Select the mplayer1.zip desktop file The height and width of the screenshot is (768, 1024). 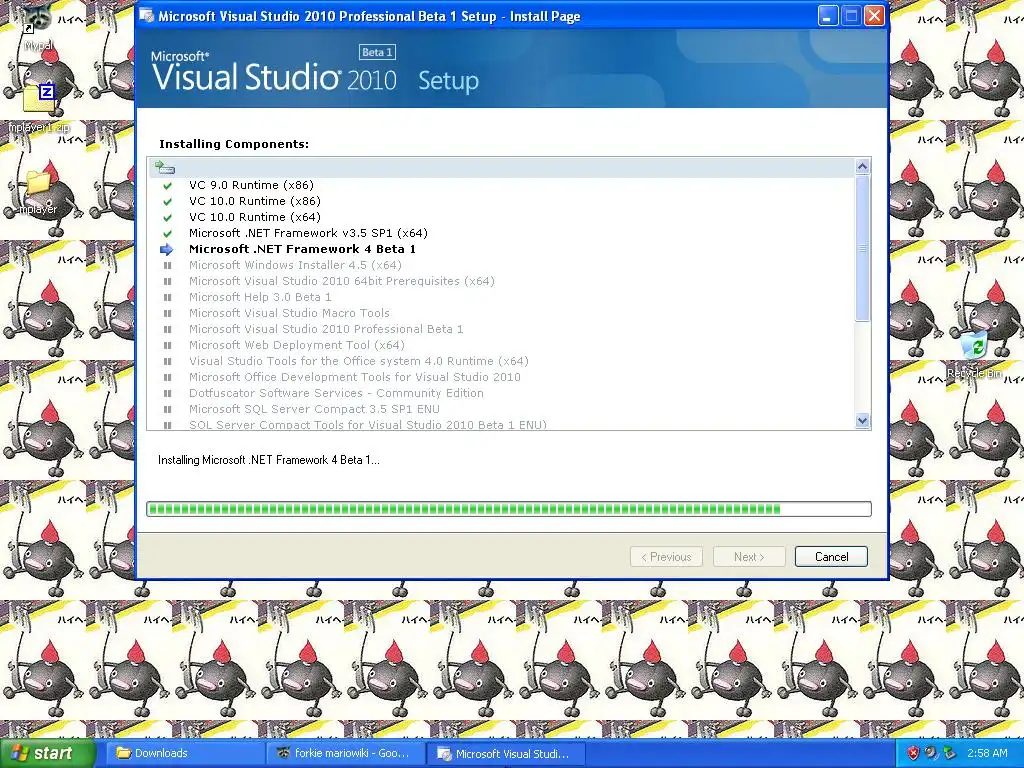pos(38,108)
